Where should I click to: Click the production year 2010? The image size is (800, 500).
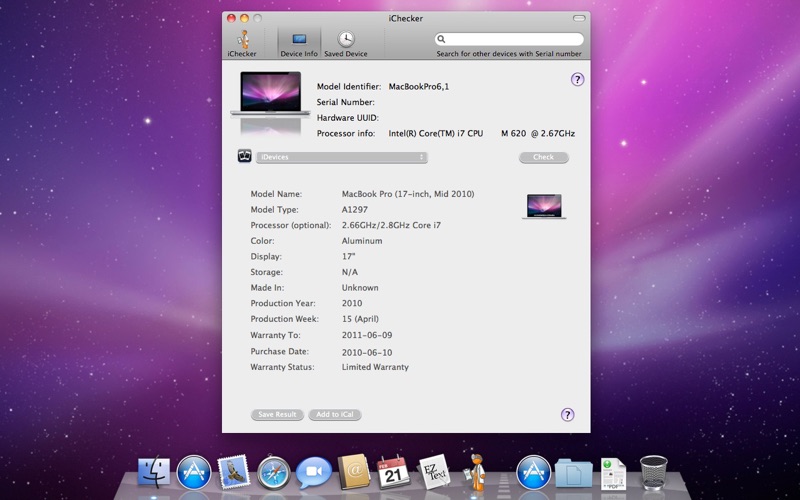click(x=352, y=303)
